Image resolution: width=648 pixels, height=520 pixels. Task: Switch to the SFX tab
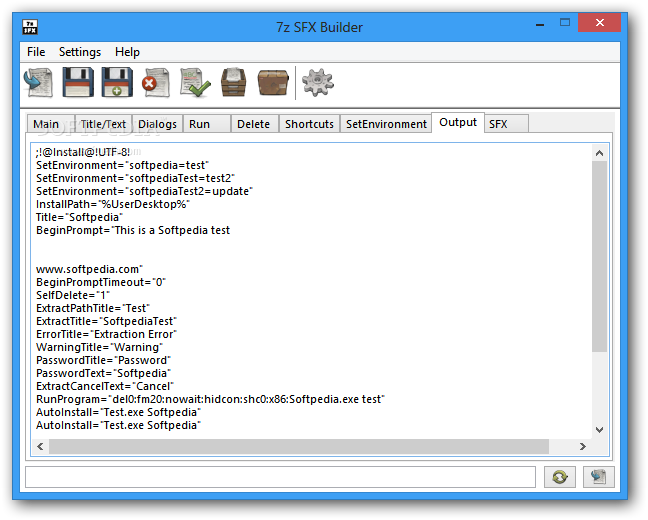pos(506,124)
